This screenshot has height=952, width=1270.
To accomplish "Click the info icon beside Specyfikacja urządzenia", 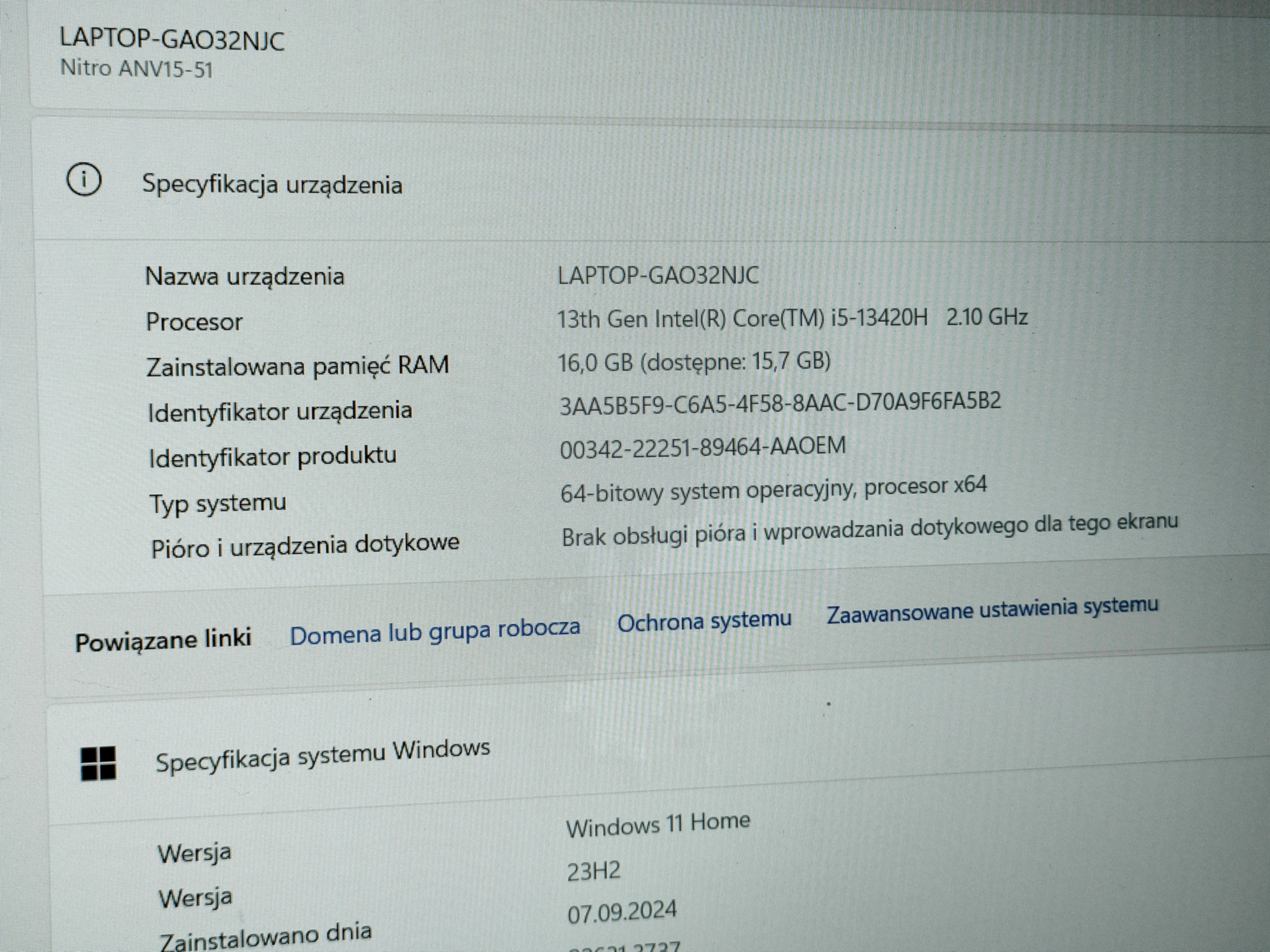I will coord(84,180).
